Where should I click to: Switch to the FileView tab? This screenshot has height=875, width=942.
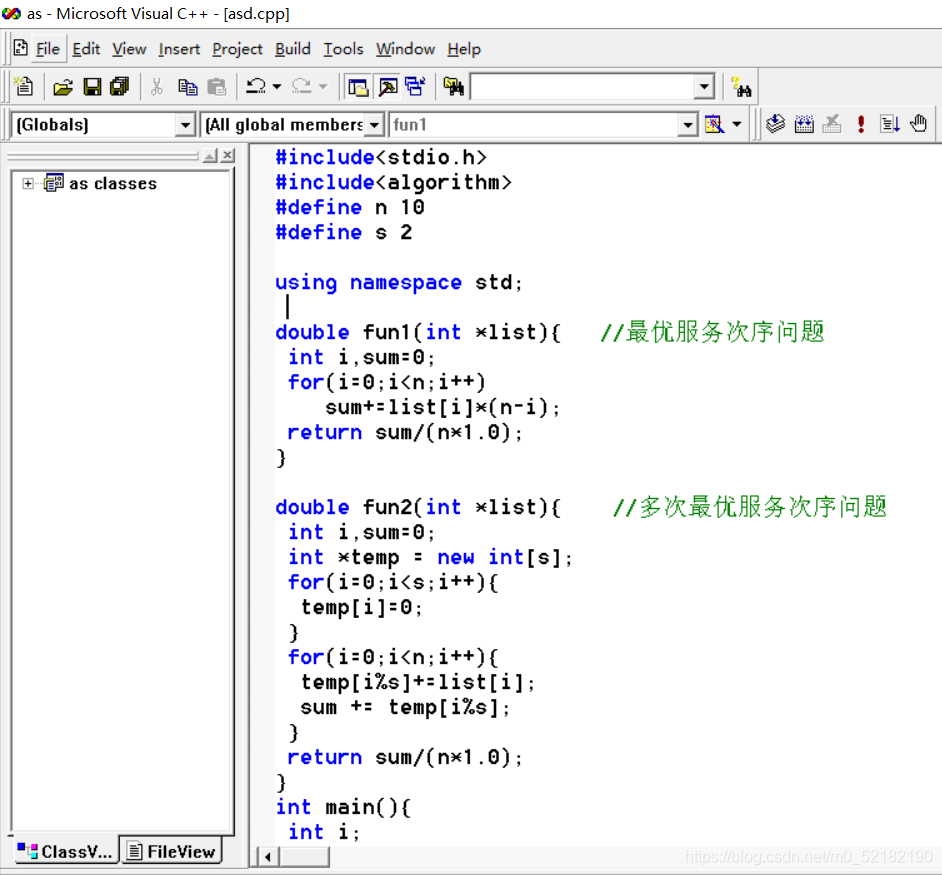coord(171,851)
